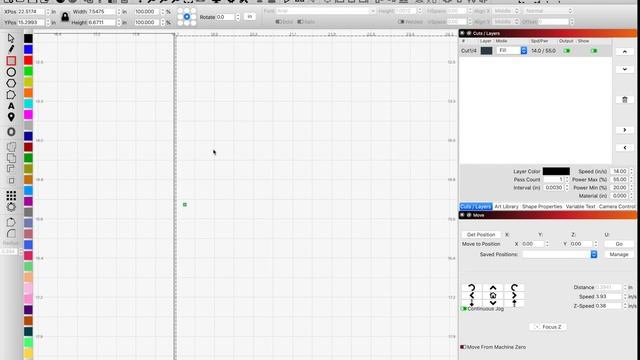640x360 pixels.
Task: Open the Circular Array gear tool
Action: pyautogui.click(x=11, y=207)
